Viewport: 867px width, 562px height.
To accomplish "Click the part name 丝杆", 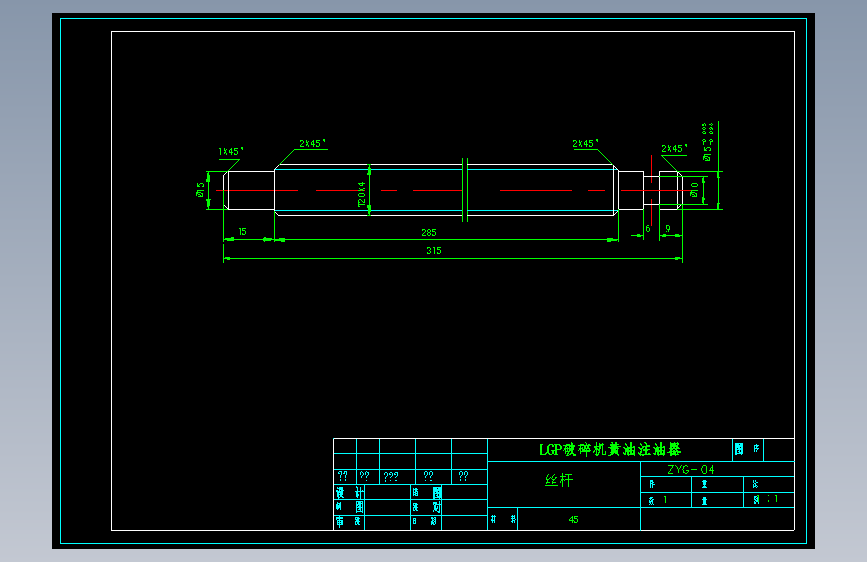I will click(559, 480).
